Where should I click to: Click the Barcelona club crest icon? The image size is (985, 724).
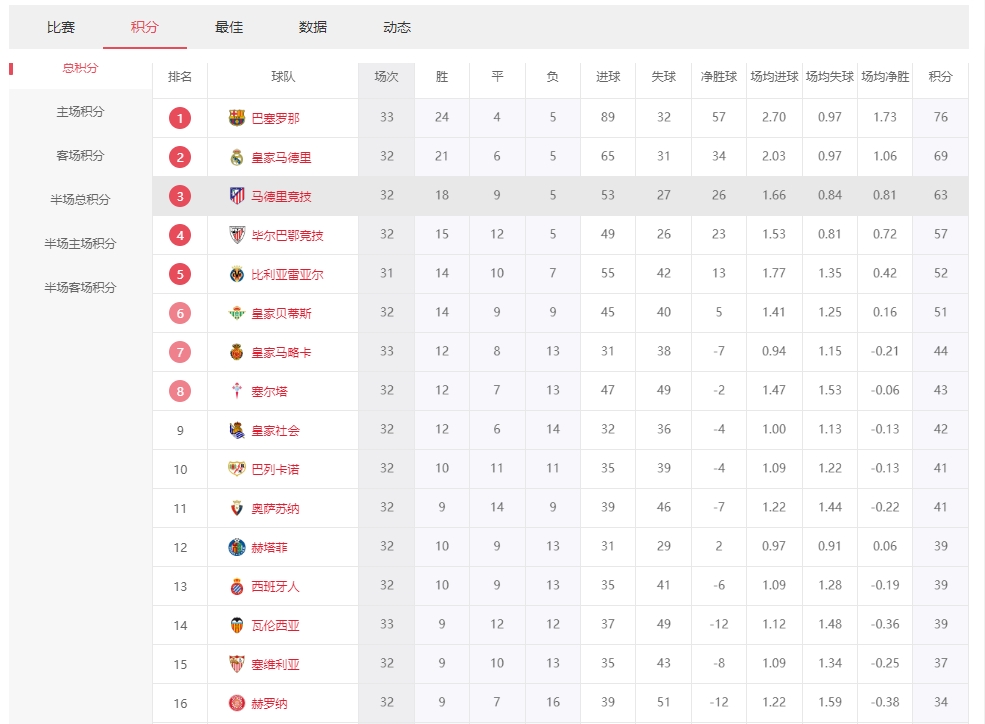coord(237,118)
